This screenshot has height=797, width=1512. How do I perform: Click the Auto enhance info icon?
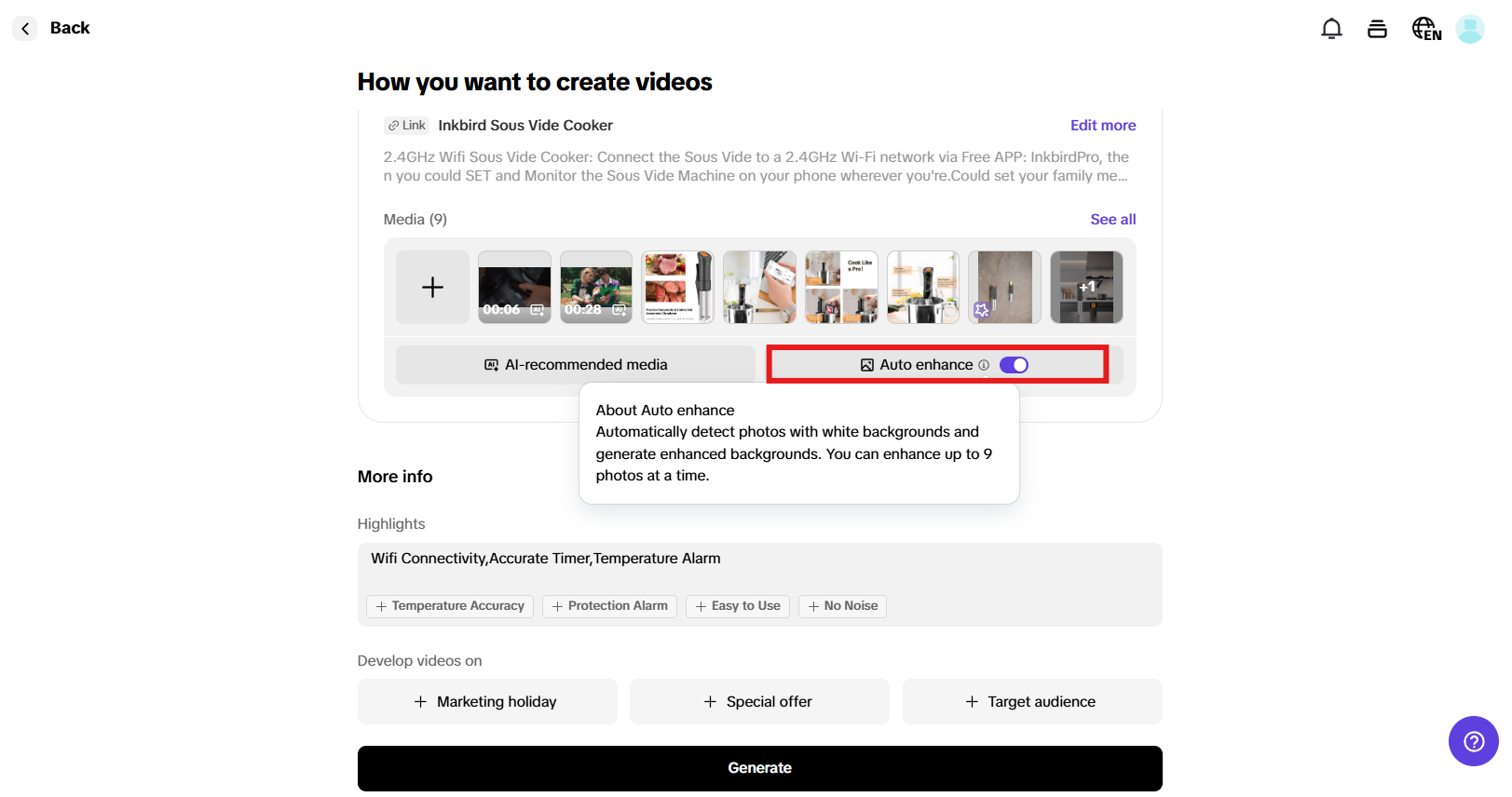(984, 365)
